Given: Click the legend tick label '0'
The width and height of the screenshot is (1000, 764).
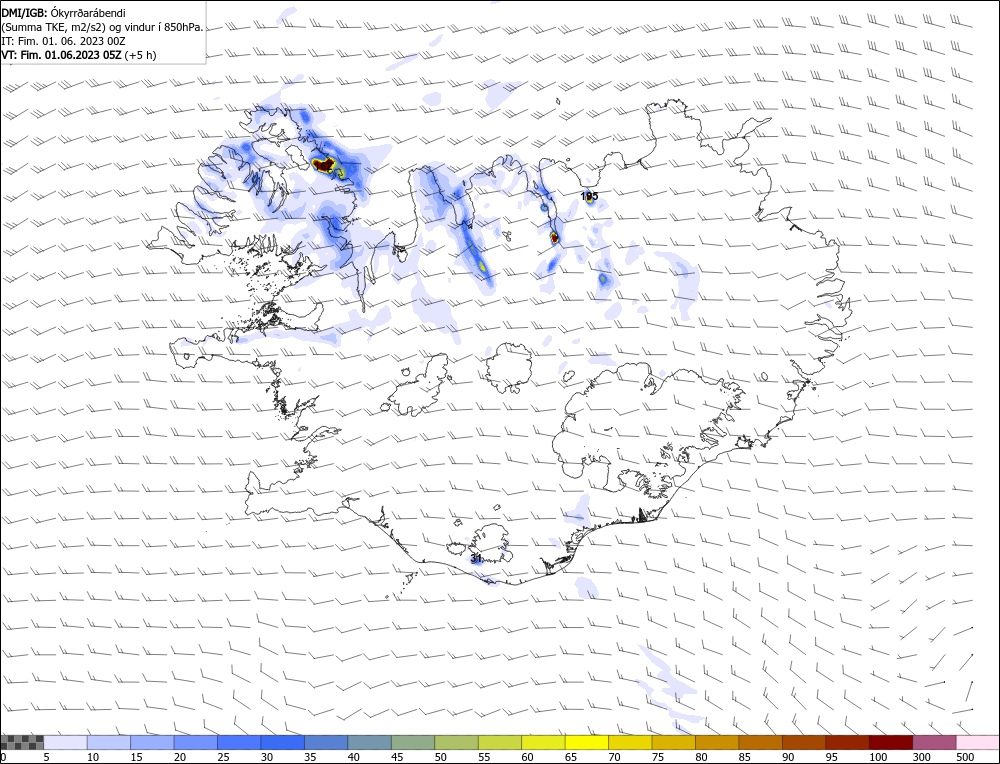Looking at the screenshot, I should [x=4, y=756].
